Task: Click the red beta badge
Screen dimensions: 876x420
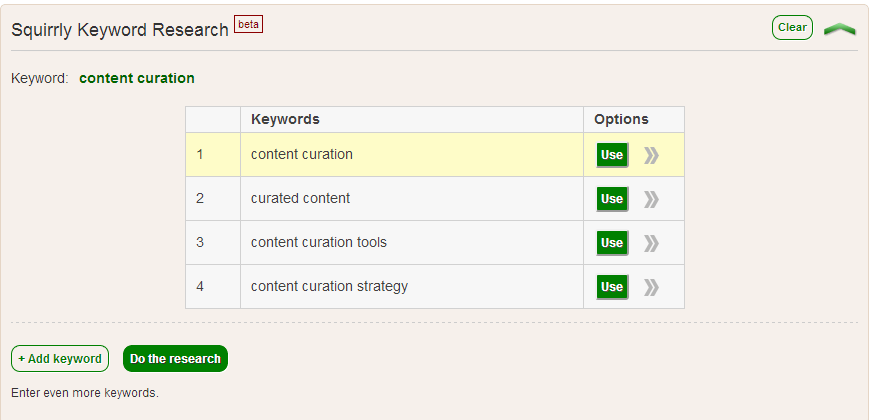Action: point(248,24)
